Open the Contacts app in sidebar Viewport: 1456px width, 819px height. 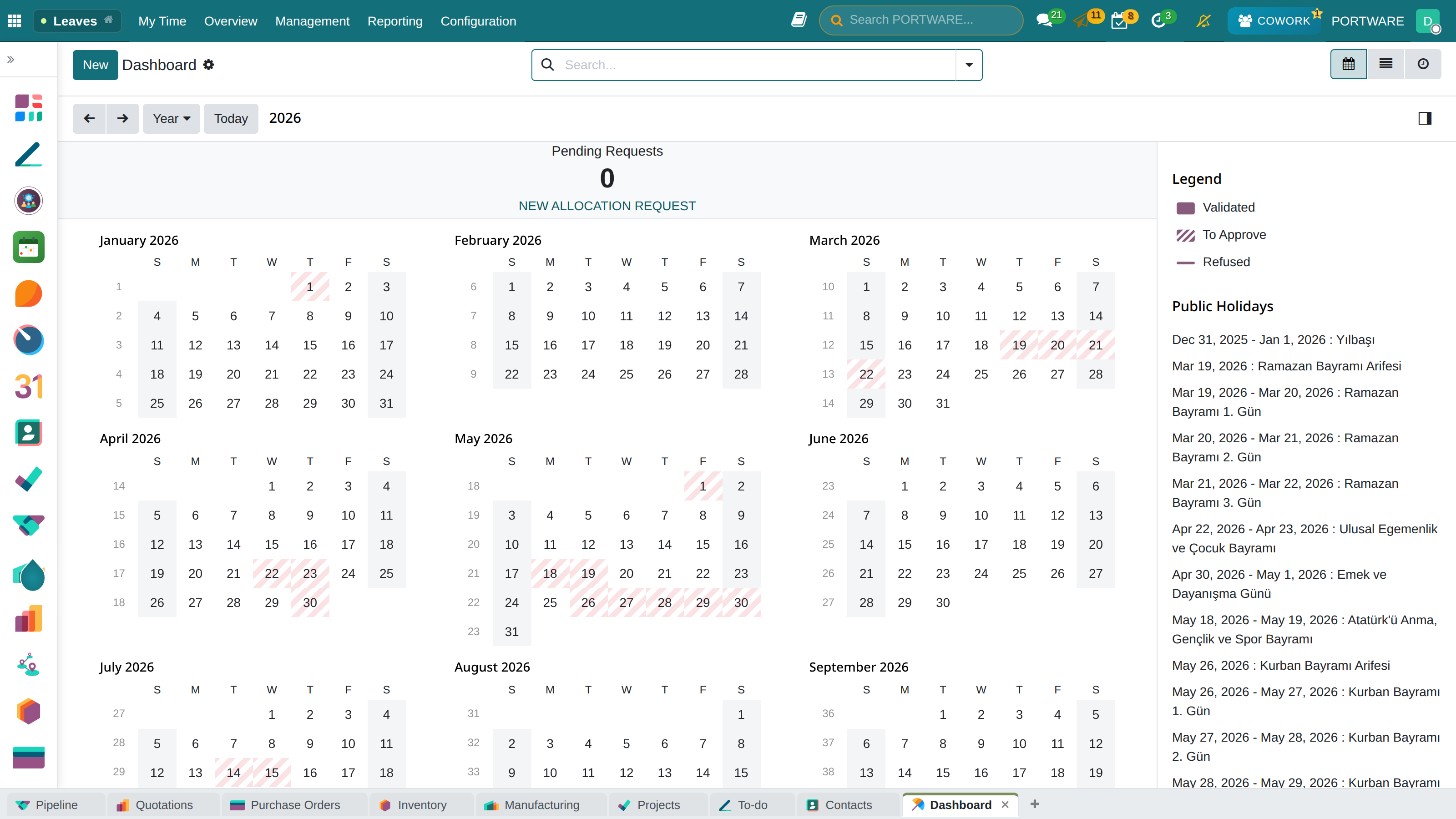click(29, 433)
